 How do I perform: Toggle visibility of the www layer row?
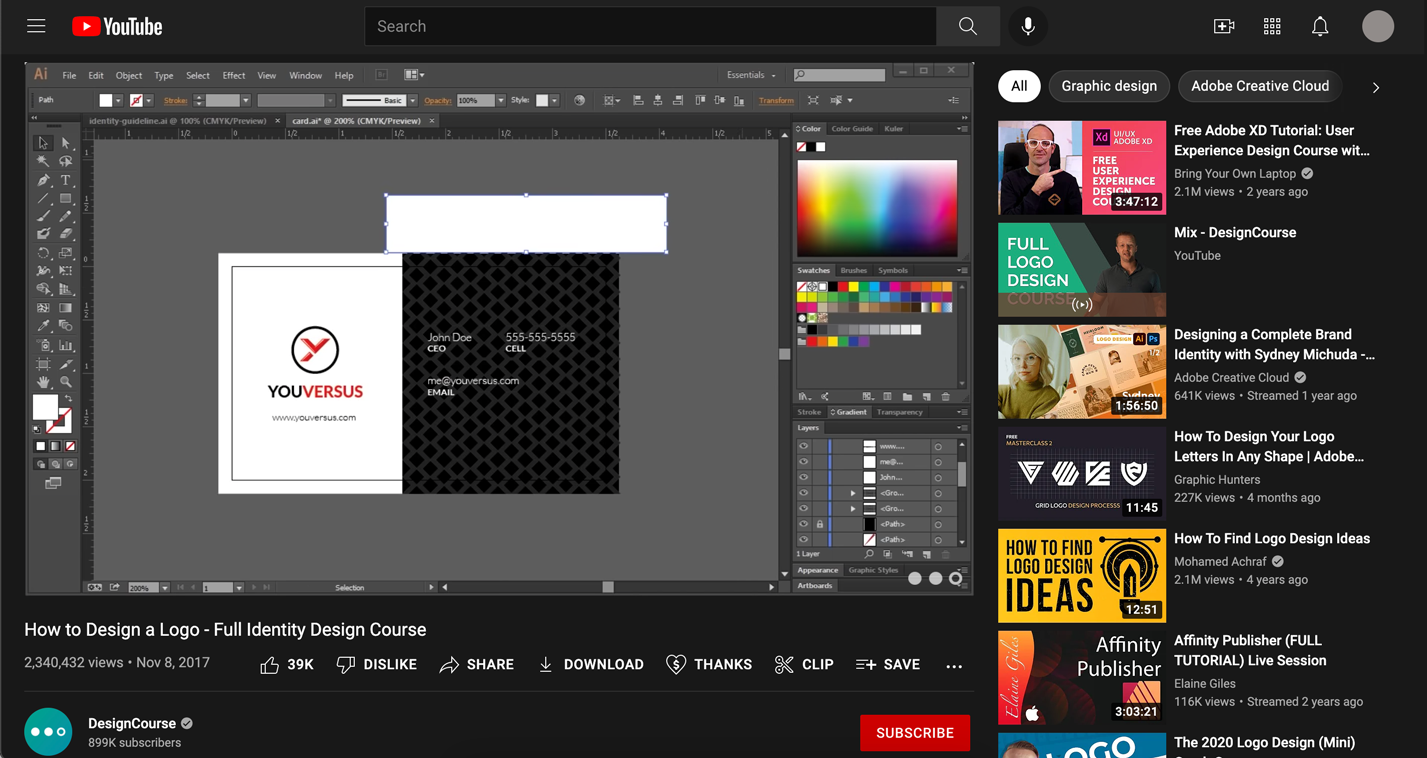pyautogui.click(x=803, y=447)
